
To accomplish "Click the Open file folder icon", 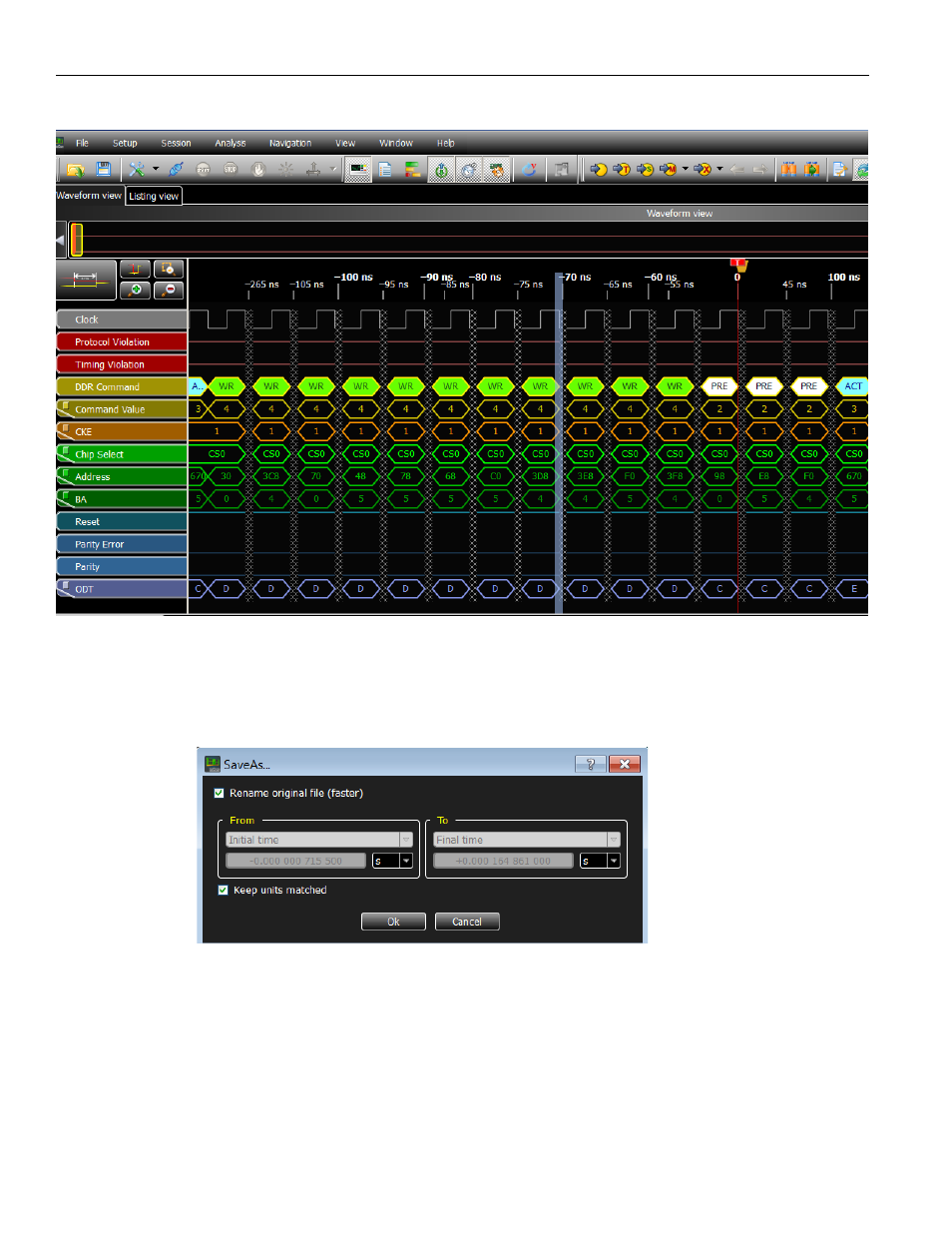I will 75,170.
